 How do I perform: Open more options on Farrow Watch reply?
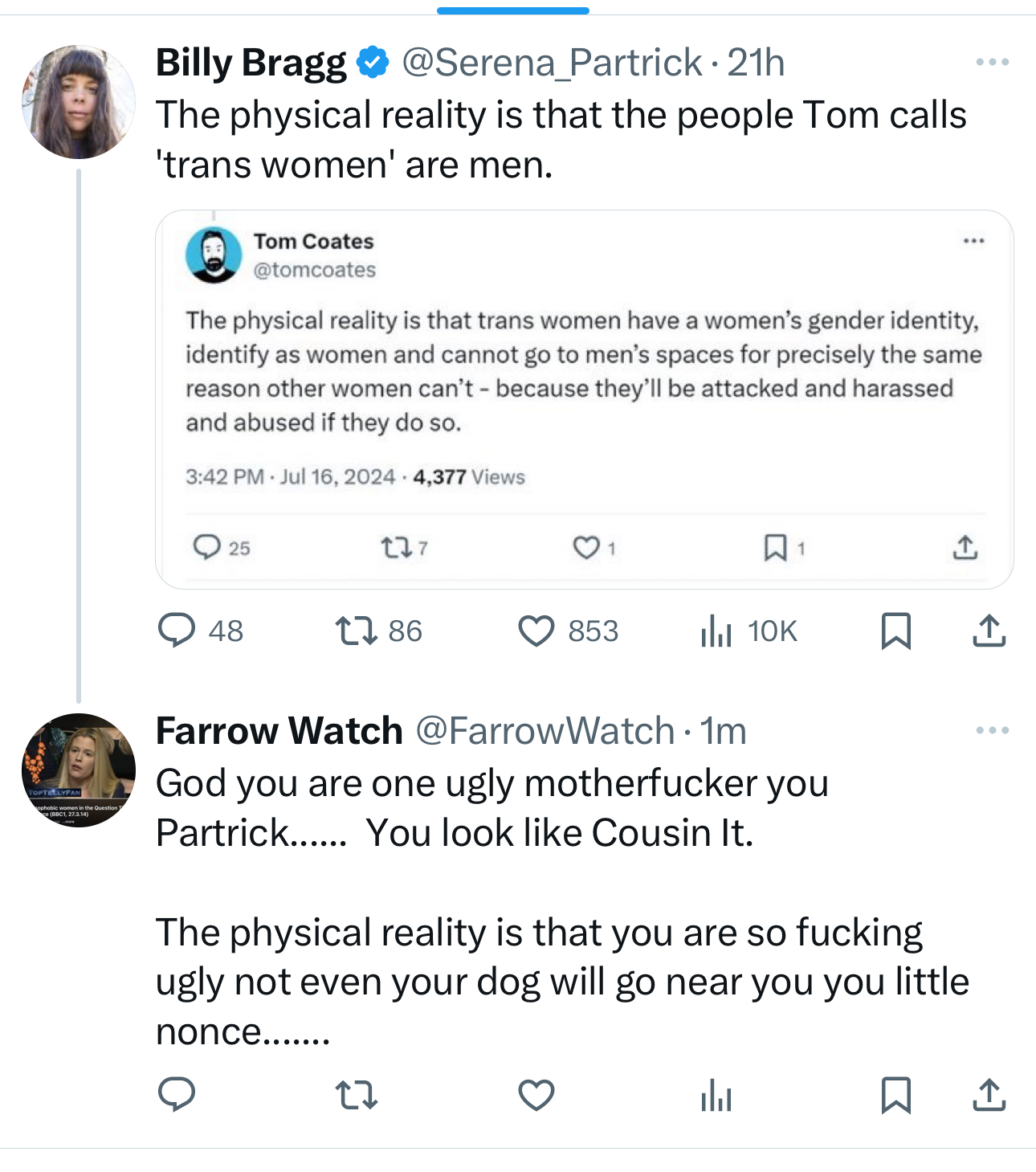[x=992, y=730]
